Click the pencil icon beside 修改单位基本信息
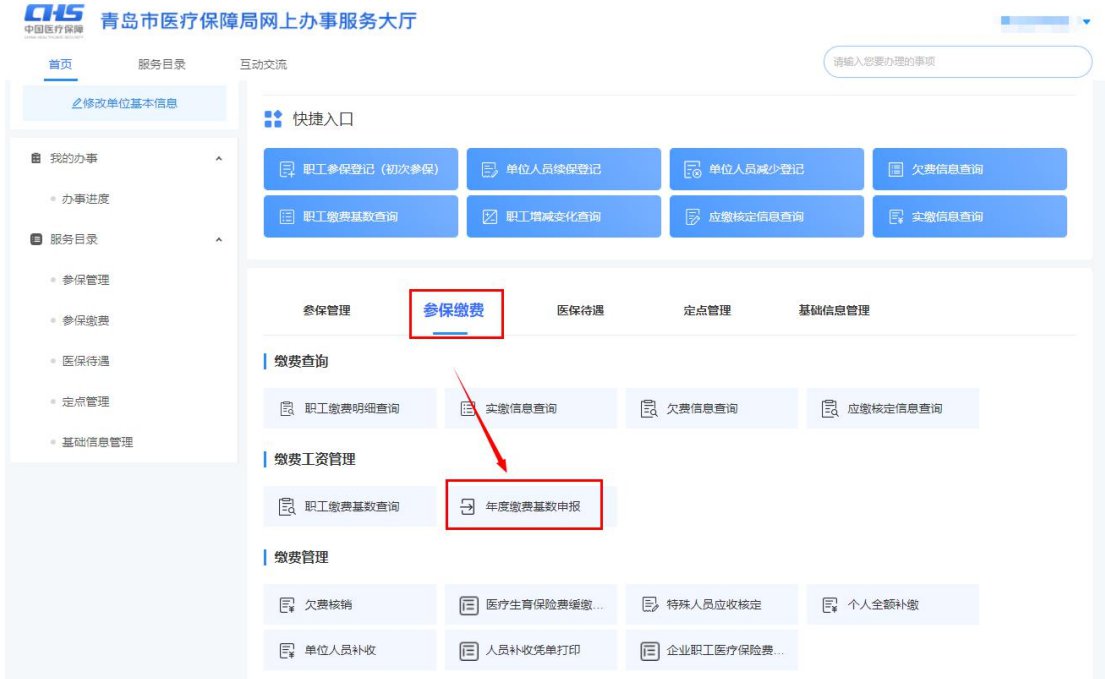Screen dimensions: 1105x679 point(77,104)
